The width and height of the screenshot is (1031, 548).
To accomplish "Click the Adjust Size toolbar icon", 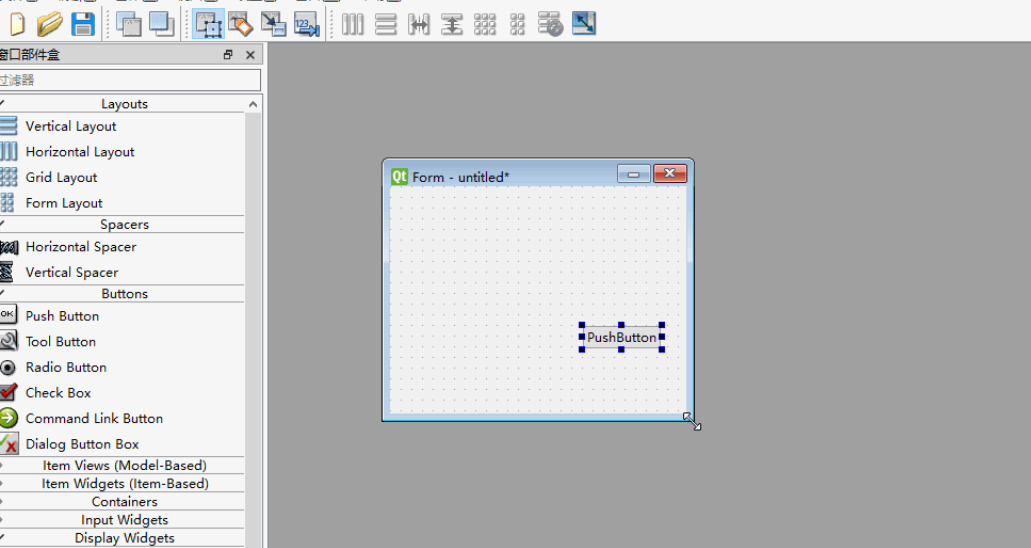I will (584, 24).
